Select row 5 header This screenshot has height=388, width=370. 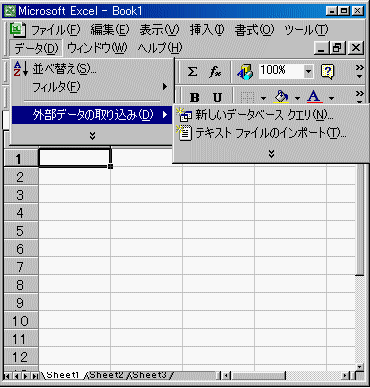click(x=21, y=231)
